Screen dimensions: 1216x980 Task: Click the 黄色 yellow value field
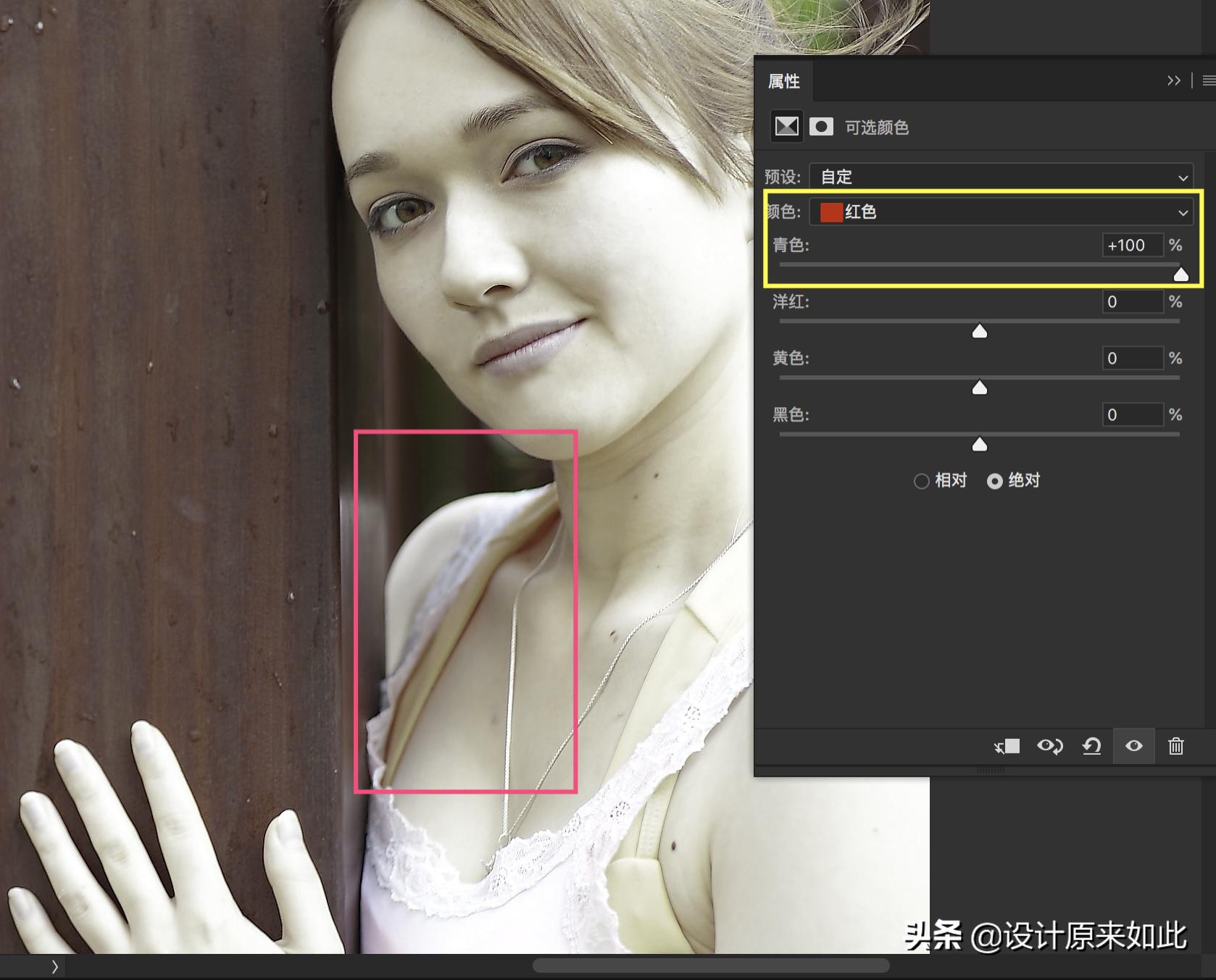[1132, 358]
